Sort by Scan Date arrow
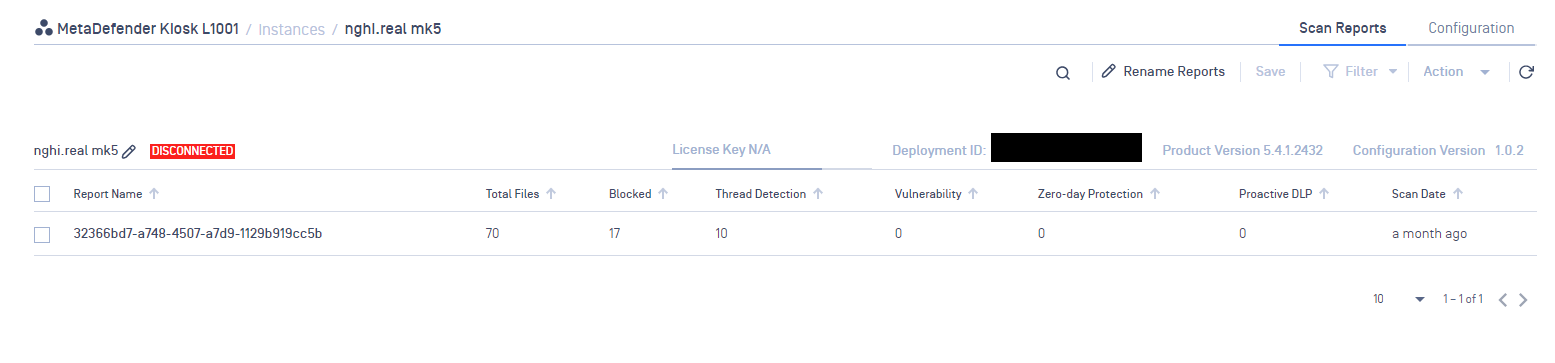 [1458, 194]
